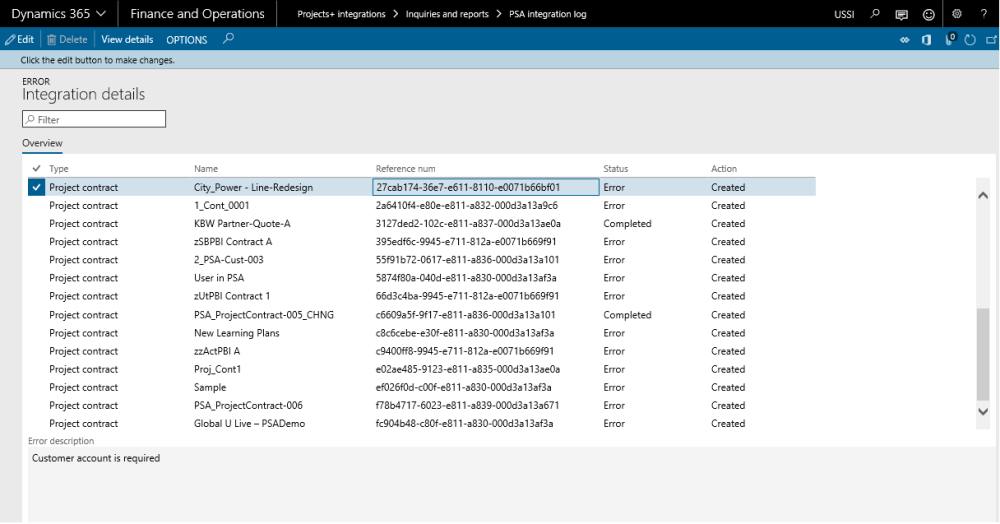Click the help question mark icon
Screen dimensions: 1000x524
984,14
